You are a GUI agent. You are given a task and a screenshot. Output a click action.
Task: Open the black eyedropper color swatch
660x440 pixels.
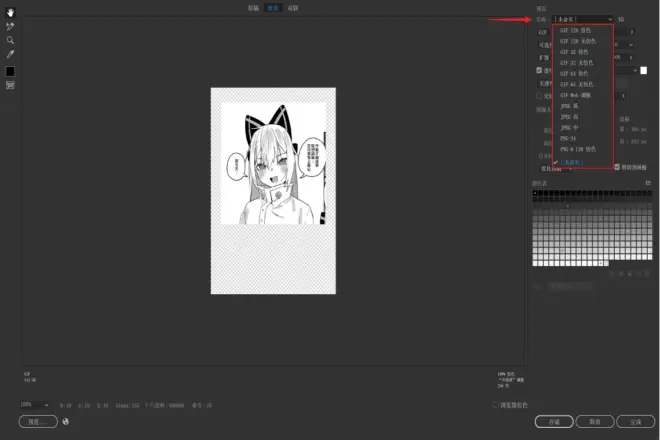pos(10,72)
